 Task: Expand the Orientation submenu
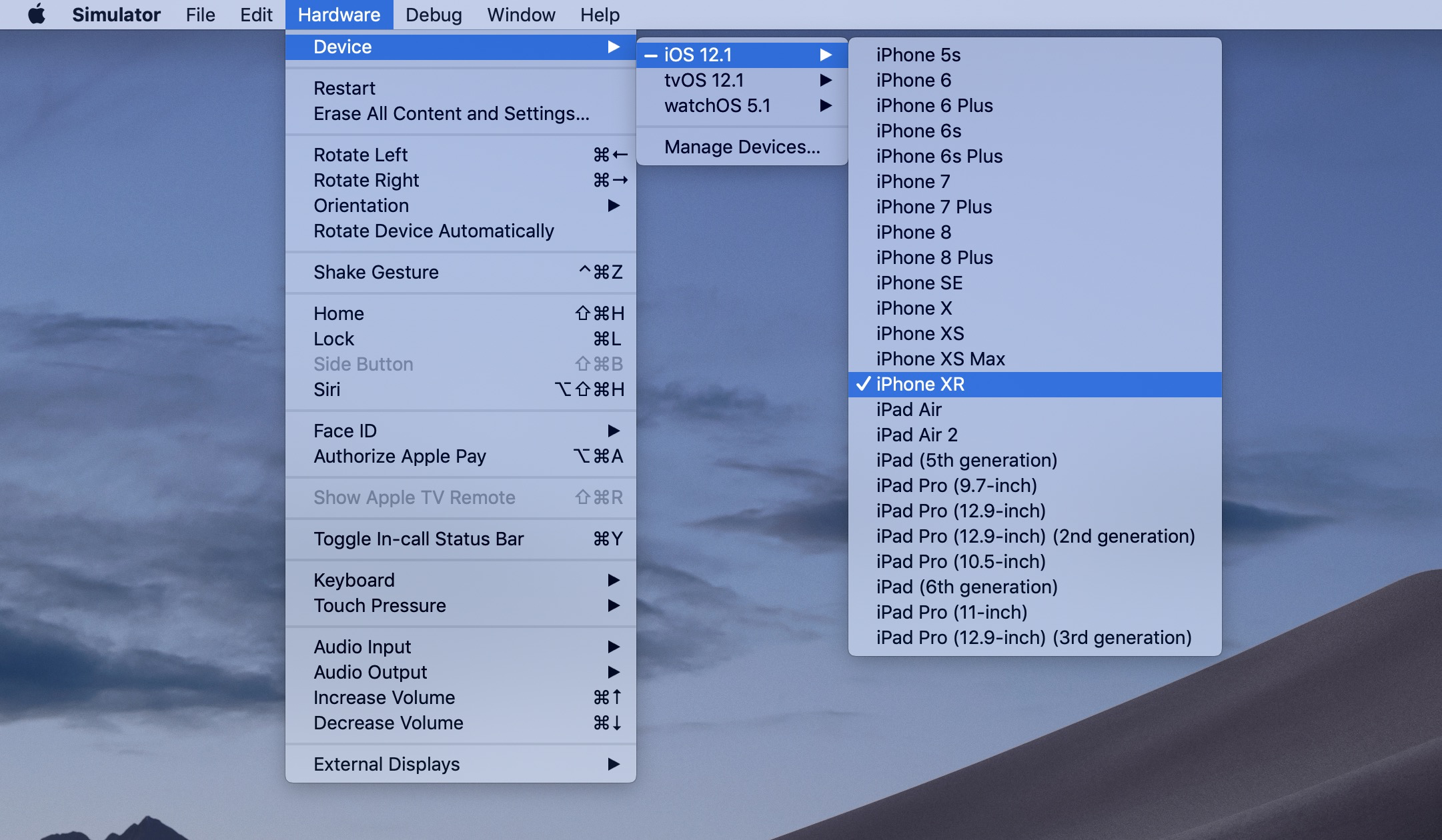click(460, 205)
